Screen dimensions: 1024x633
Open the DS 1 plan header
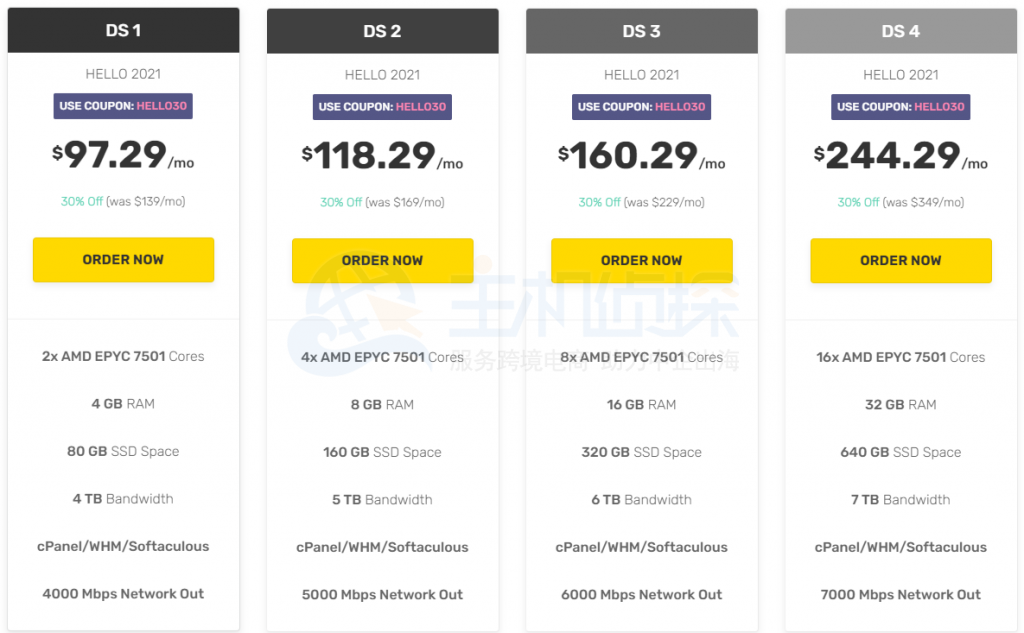[x=123, y=30]
